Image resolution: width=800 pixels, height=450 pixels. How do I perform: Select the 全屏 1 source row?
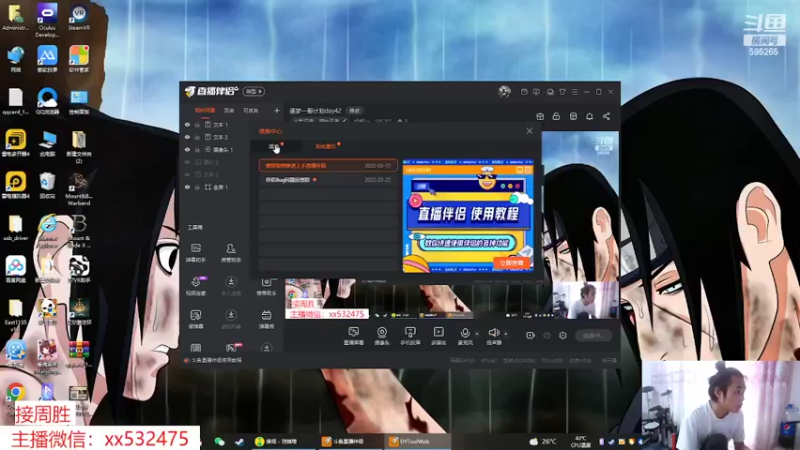pos(216,187)
